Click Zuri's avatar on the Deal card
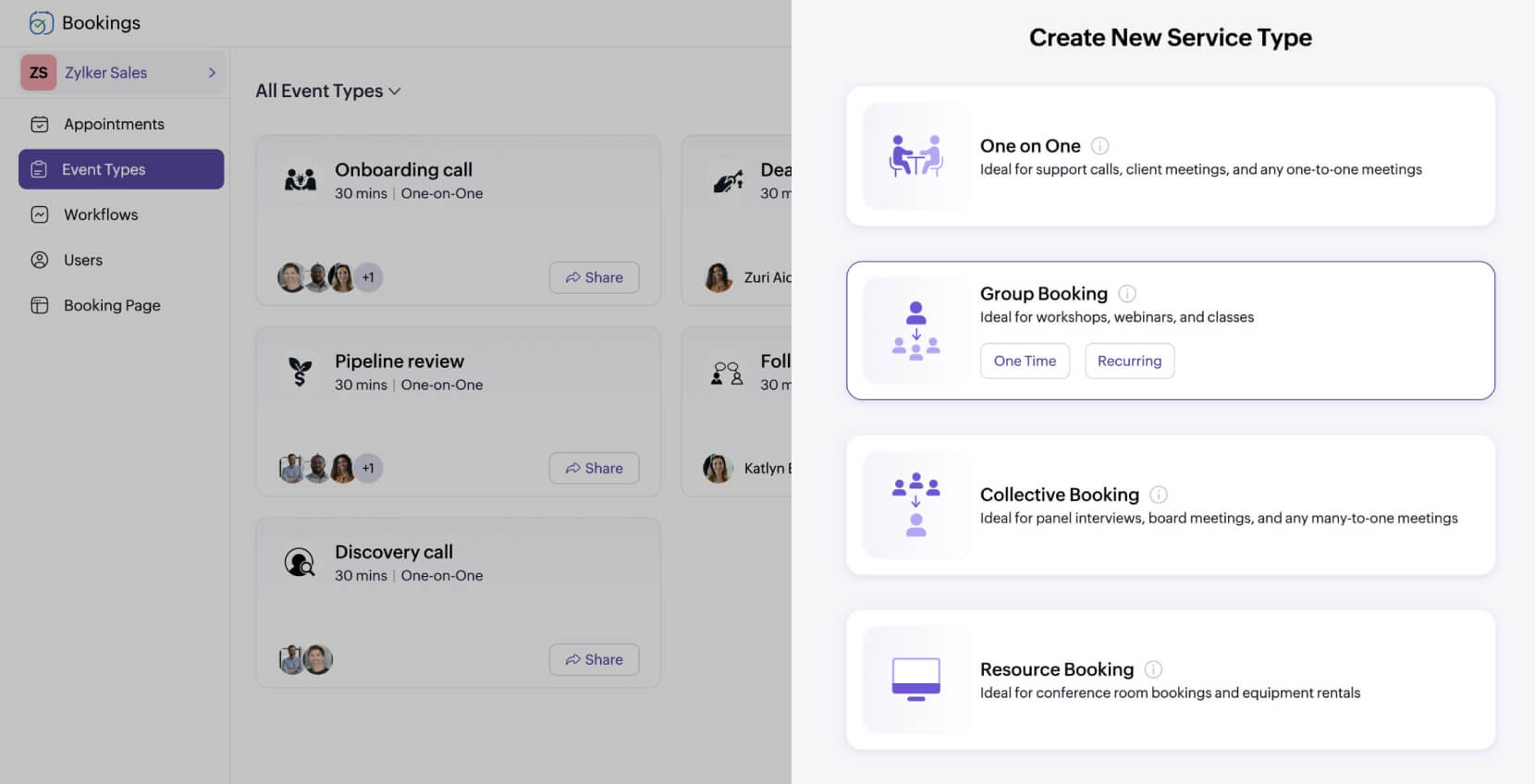 coord(718,277)
